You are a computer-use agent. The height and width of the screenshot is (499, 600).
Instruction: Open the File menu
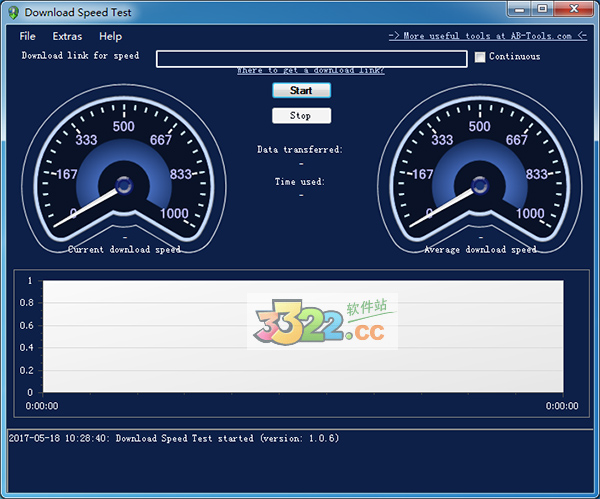click(x=27, y=36)
